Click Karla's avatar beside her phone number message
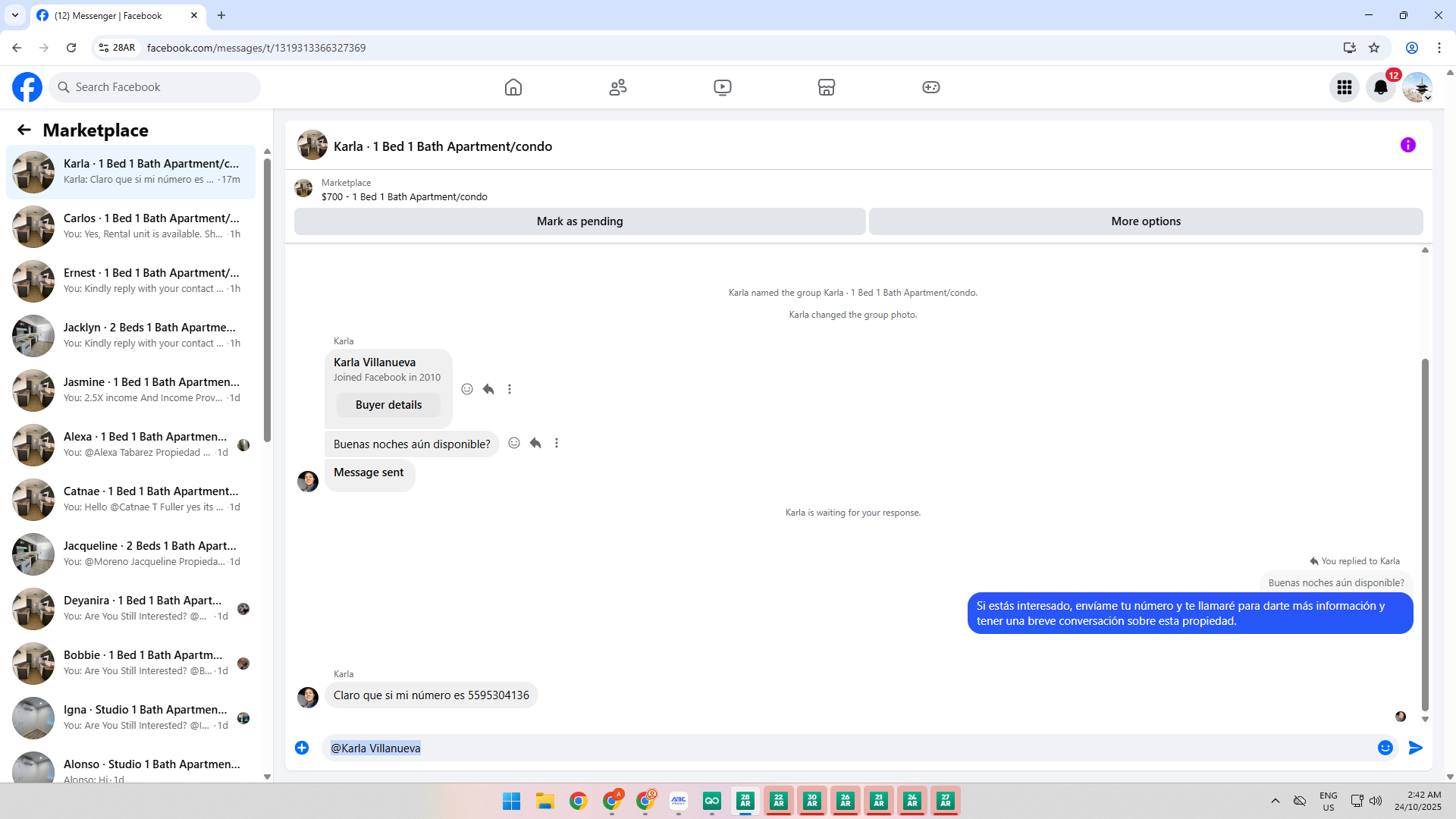This screenshot has height=819, width=1456. (308, 697)
